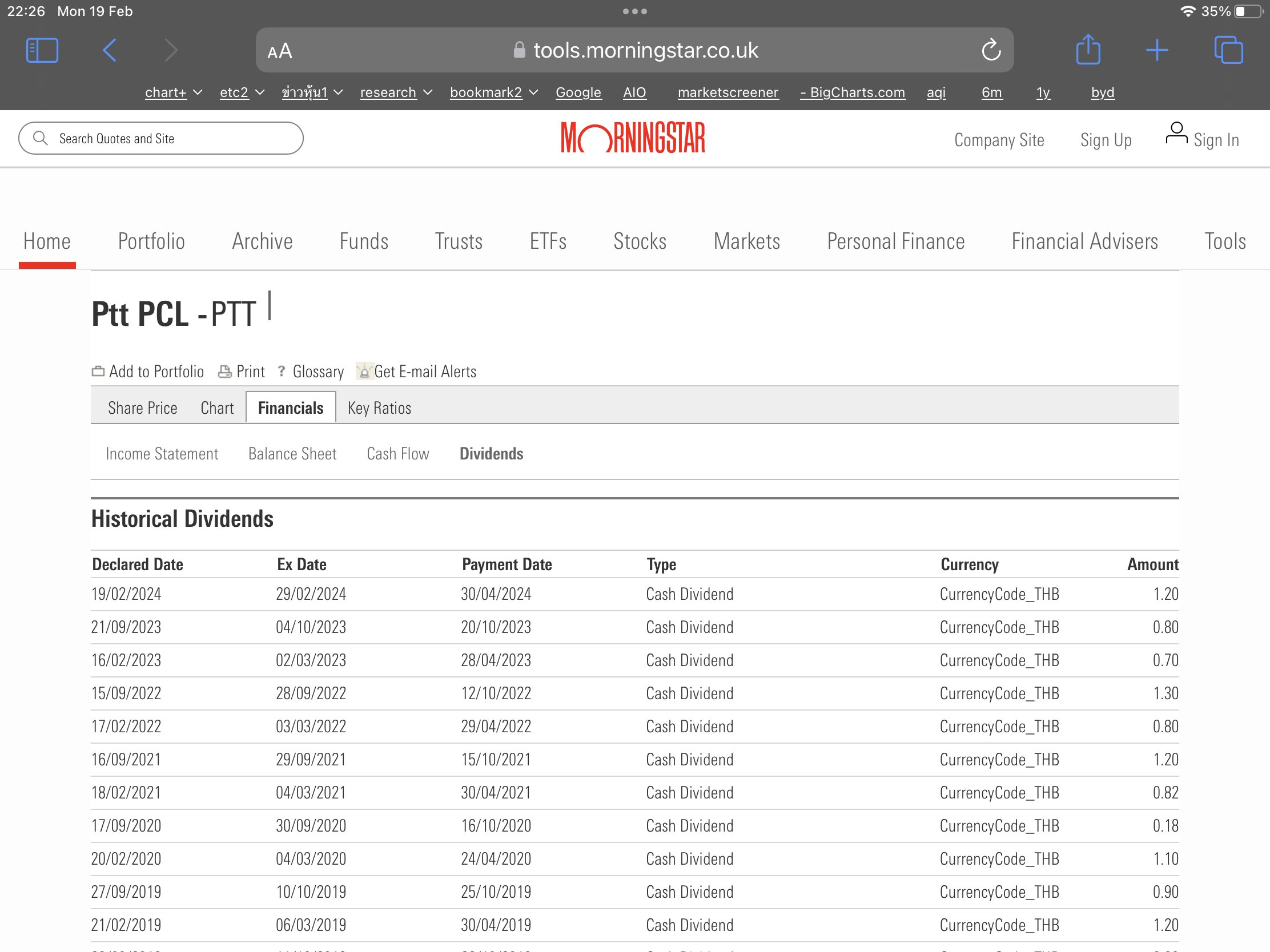Screen dimensions: 1270x952
Task: Go back with the back arrow
Action: (109, 50)
